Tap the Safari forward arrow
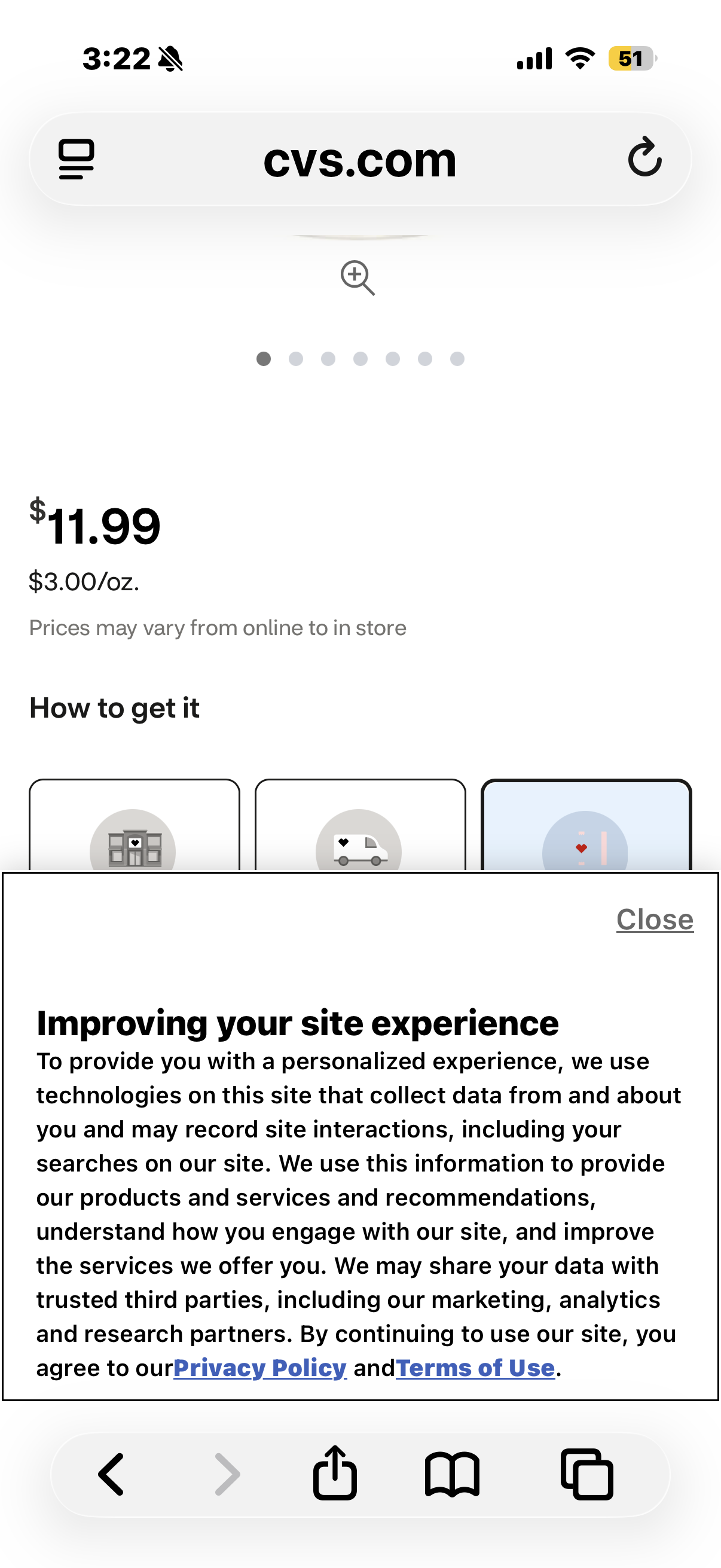 tap(228, 1474)
